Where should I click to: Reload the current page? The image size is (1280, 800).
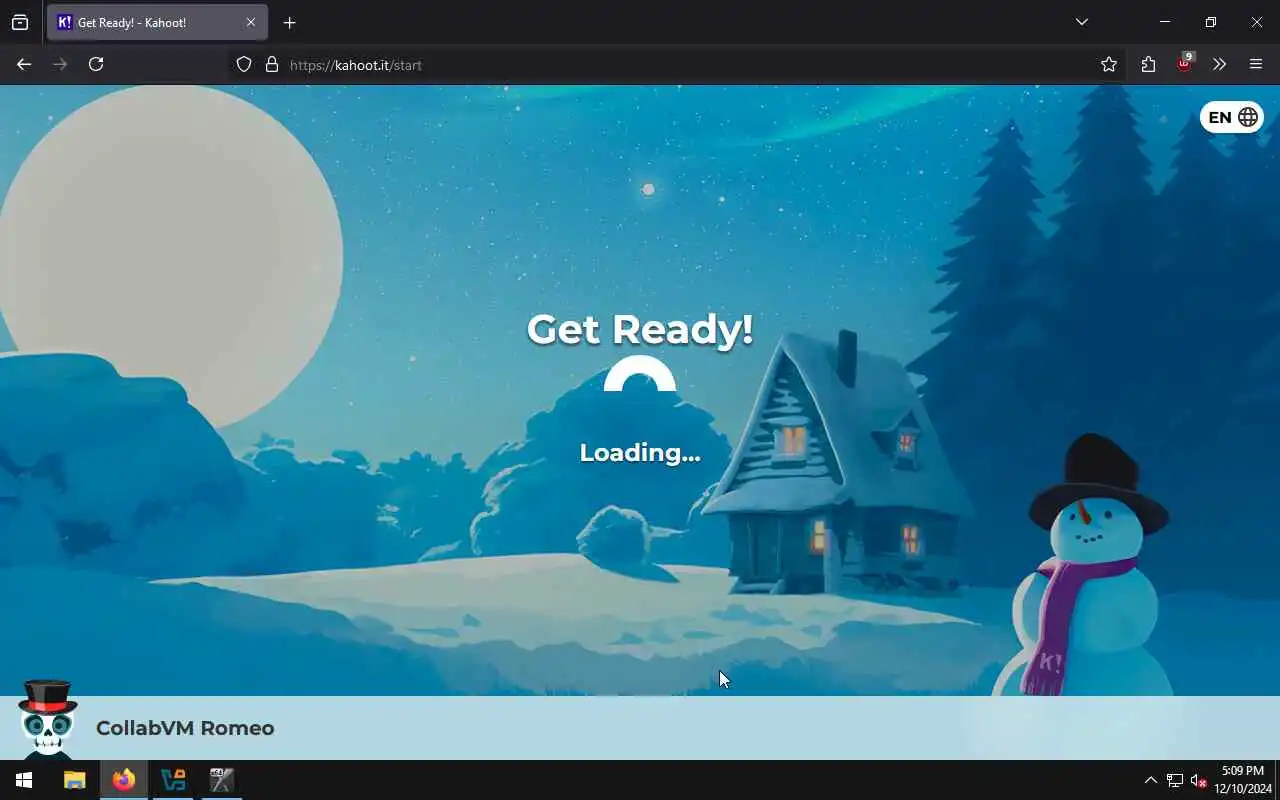point(96,64)
